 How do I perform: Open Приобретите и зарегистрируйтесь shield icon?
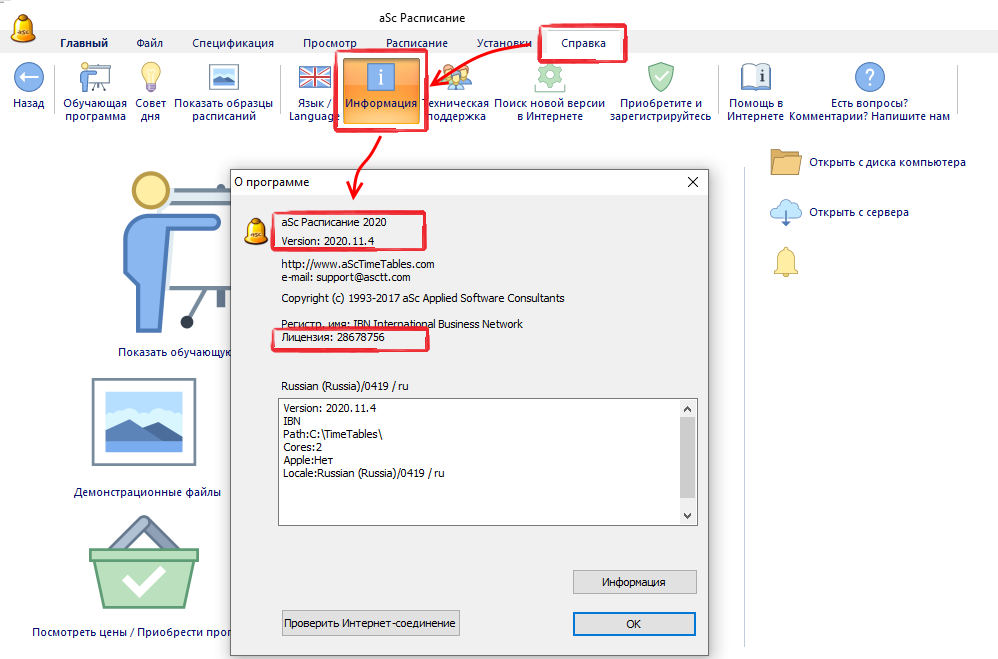pos(661,78)
